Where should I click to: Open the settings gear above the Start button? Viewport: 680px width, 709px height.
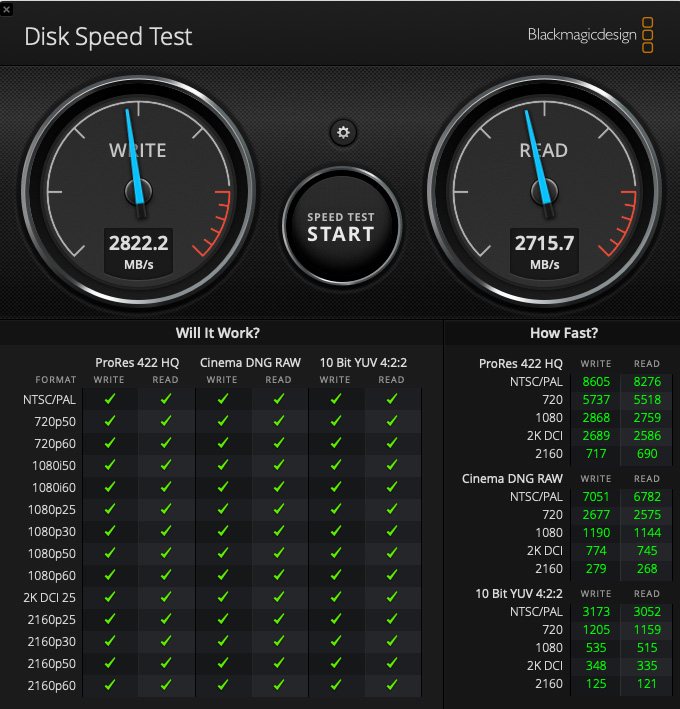343,132
